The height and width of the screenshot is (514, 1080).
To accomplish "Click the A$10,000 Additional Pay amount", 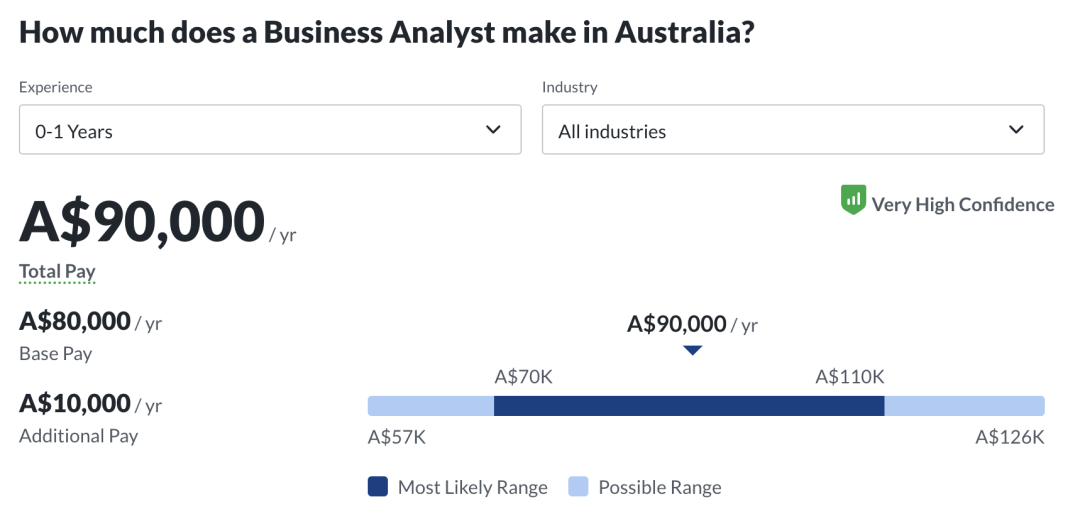I will tap(75, 404).
